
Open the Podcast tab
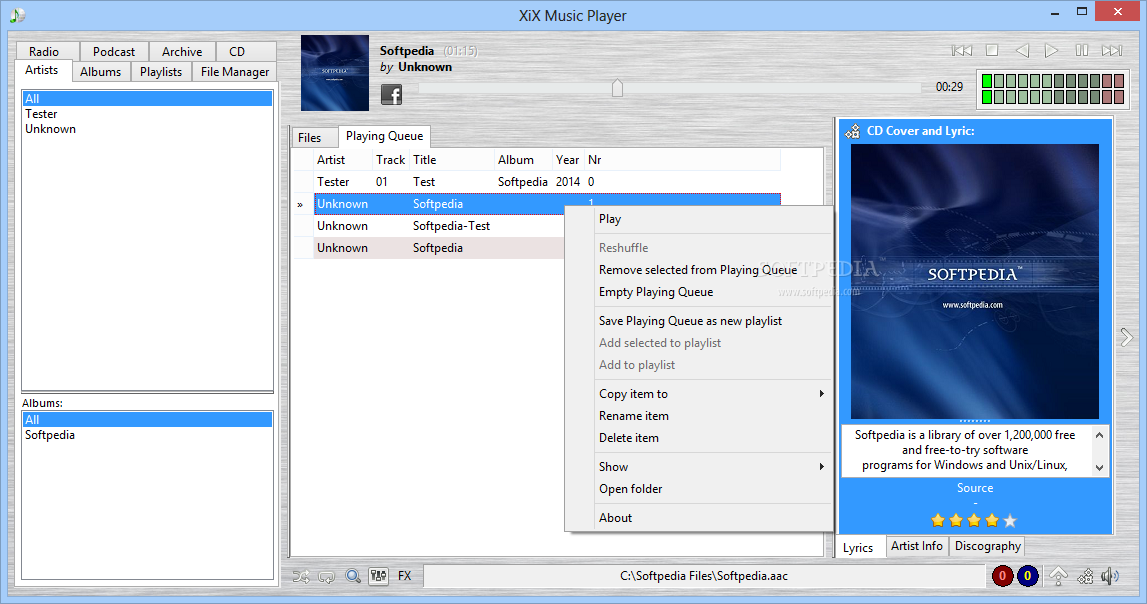(x=113, y=51)
